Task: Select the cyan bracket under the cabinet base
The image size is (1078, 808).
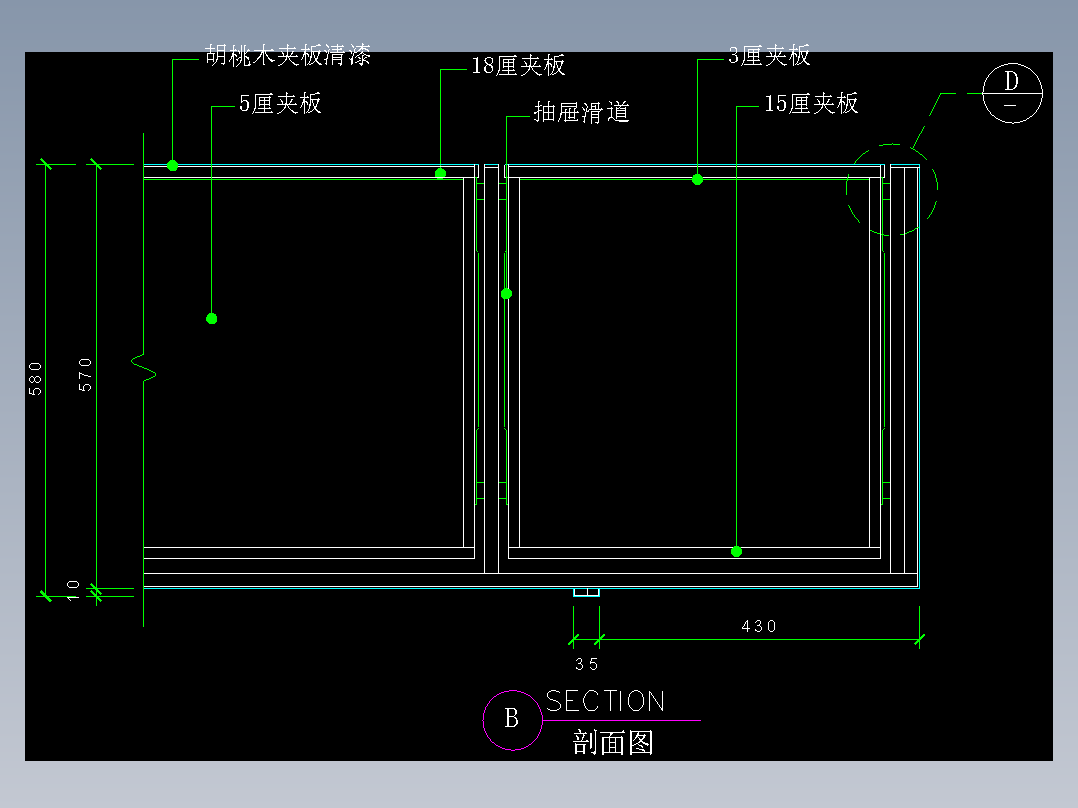Action: click(586, 592)
